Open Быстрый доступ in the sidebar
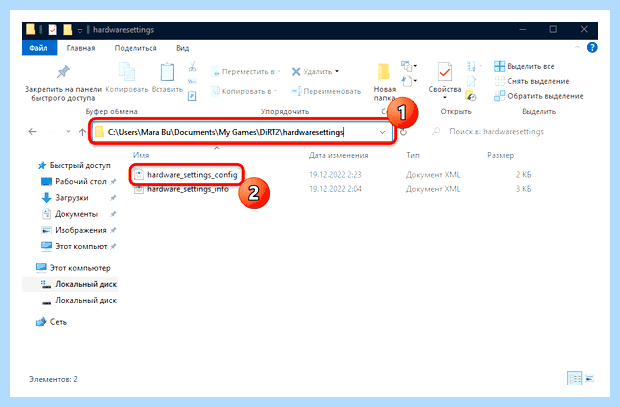620x407 pixels. (74, 165)
